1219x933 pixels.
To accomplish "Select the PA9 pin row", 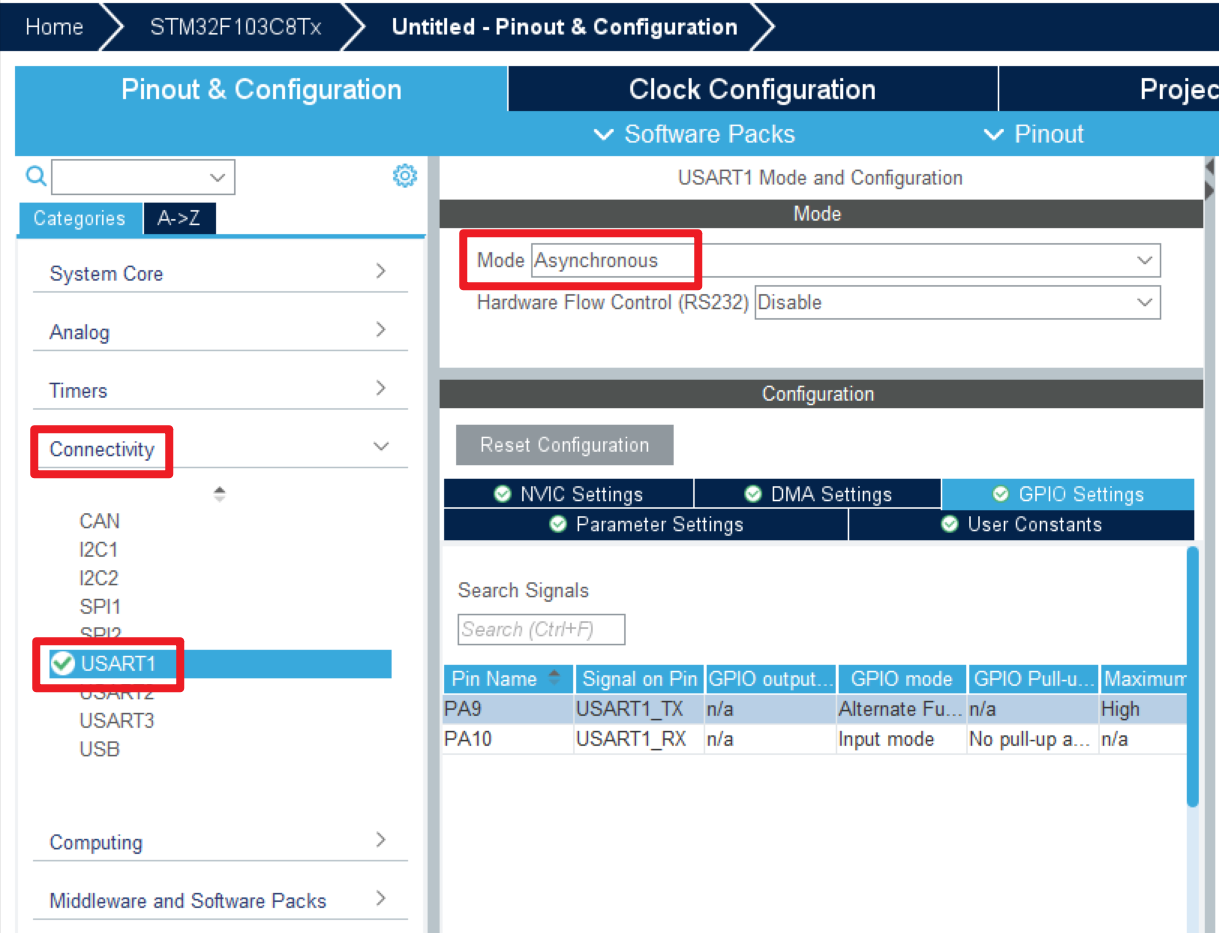I will [814, 709].
